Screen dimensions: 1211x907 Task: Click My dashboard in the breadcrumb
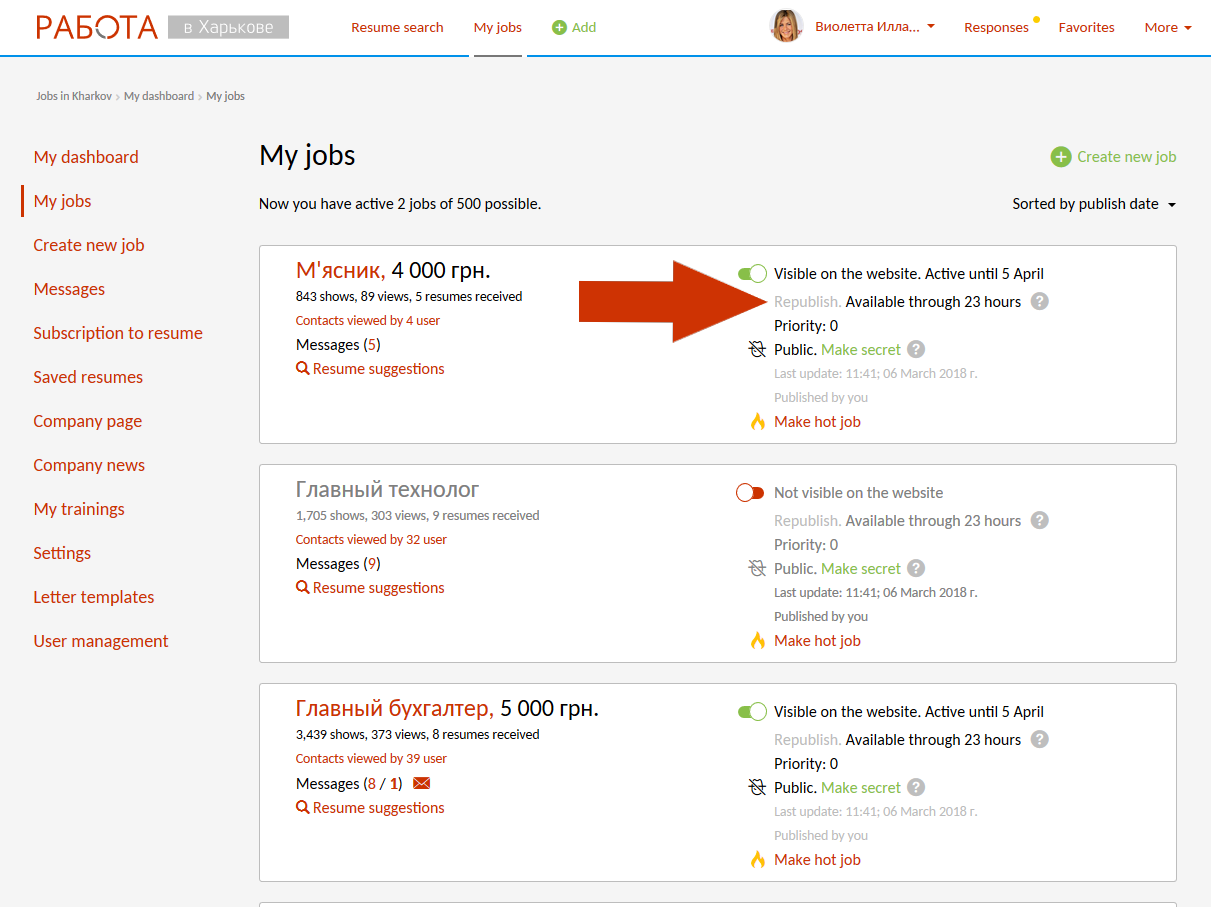click(159, 96)
